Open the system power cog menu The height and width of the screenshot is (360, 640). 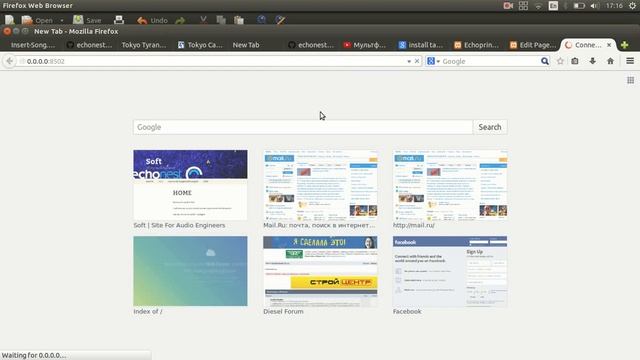[632, 6]
